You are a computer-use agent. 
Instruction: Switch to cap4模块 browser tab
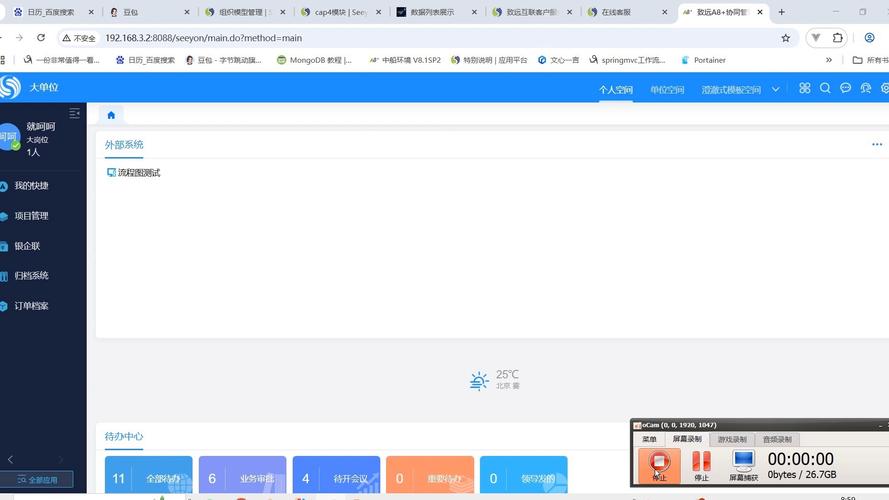click(339, 12)
